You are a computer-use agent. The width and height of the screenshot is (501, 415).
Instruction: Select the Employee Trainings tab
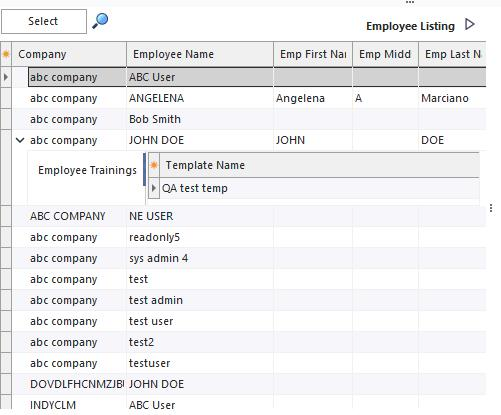pyautogui.click(x=87, y=170)
